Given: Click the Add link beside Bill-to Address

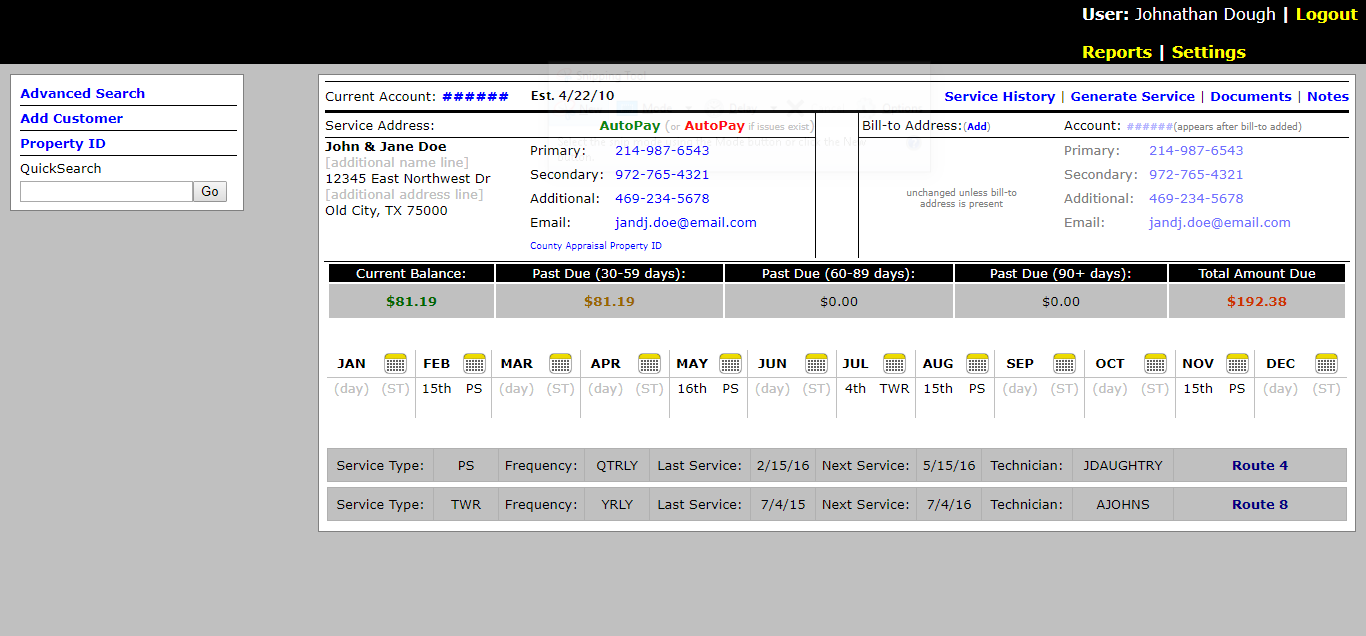Looking at the screenshot, I should click(x=977, y=127).
